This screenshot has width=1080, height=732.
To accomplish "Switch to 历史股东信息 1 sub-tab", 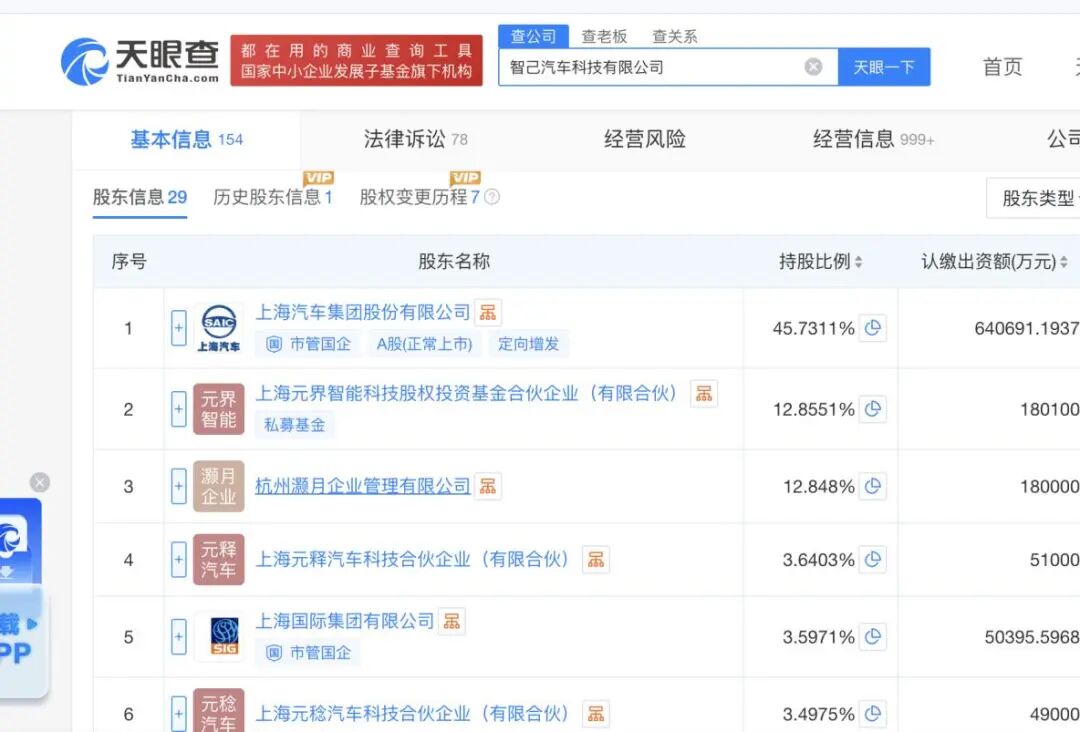I will pos(273,198).
